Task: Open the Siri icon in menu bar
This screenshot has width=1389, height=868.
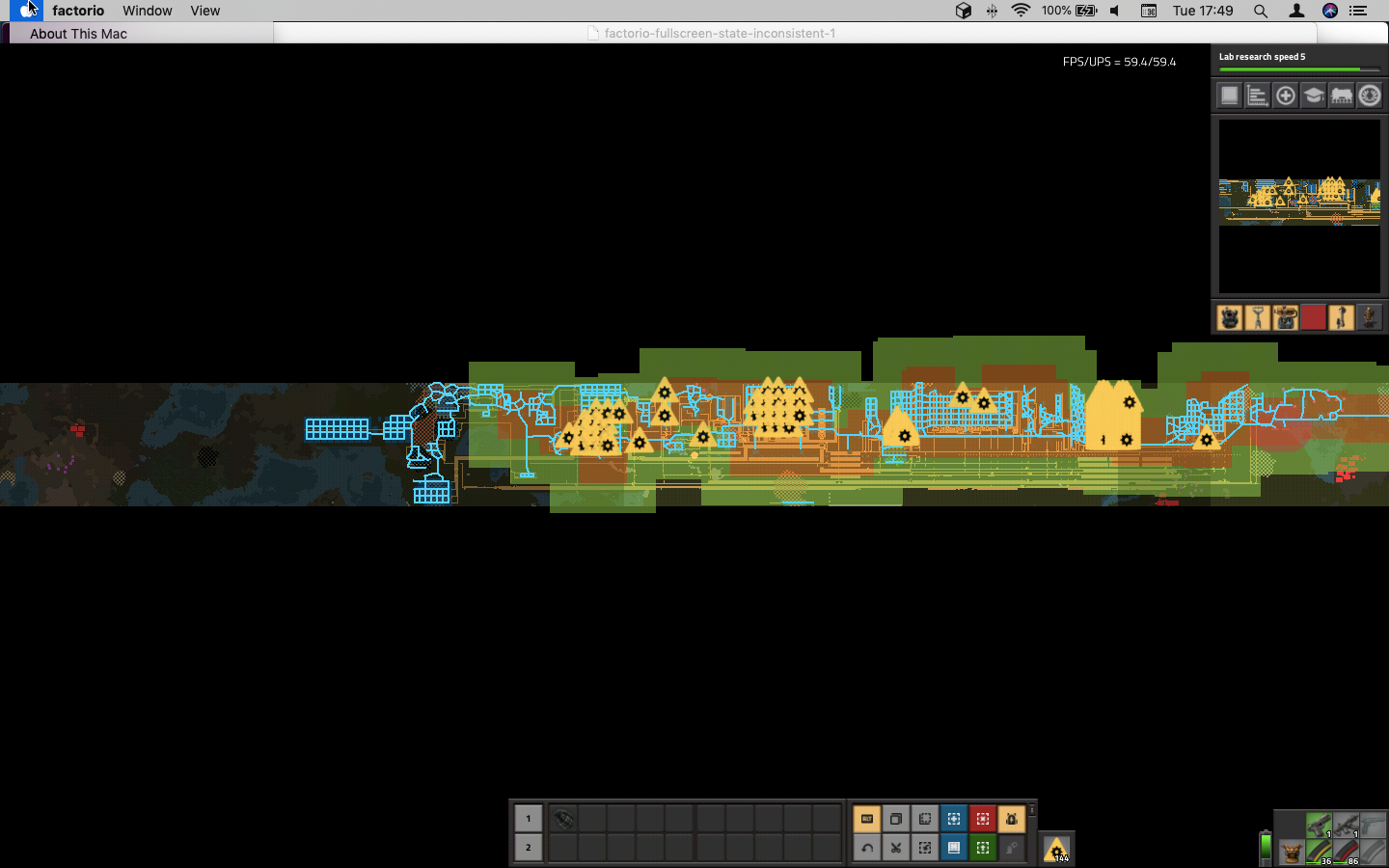Action: click(1330, 11)
